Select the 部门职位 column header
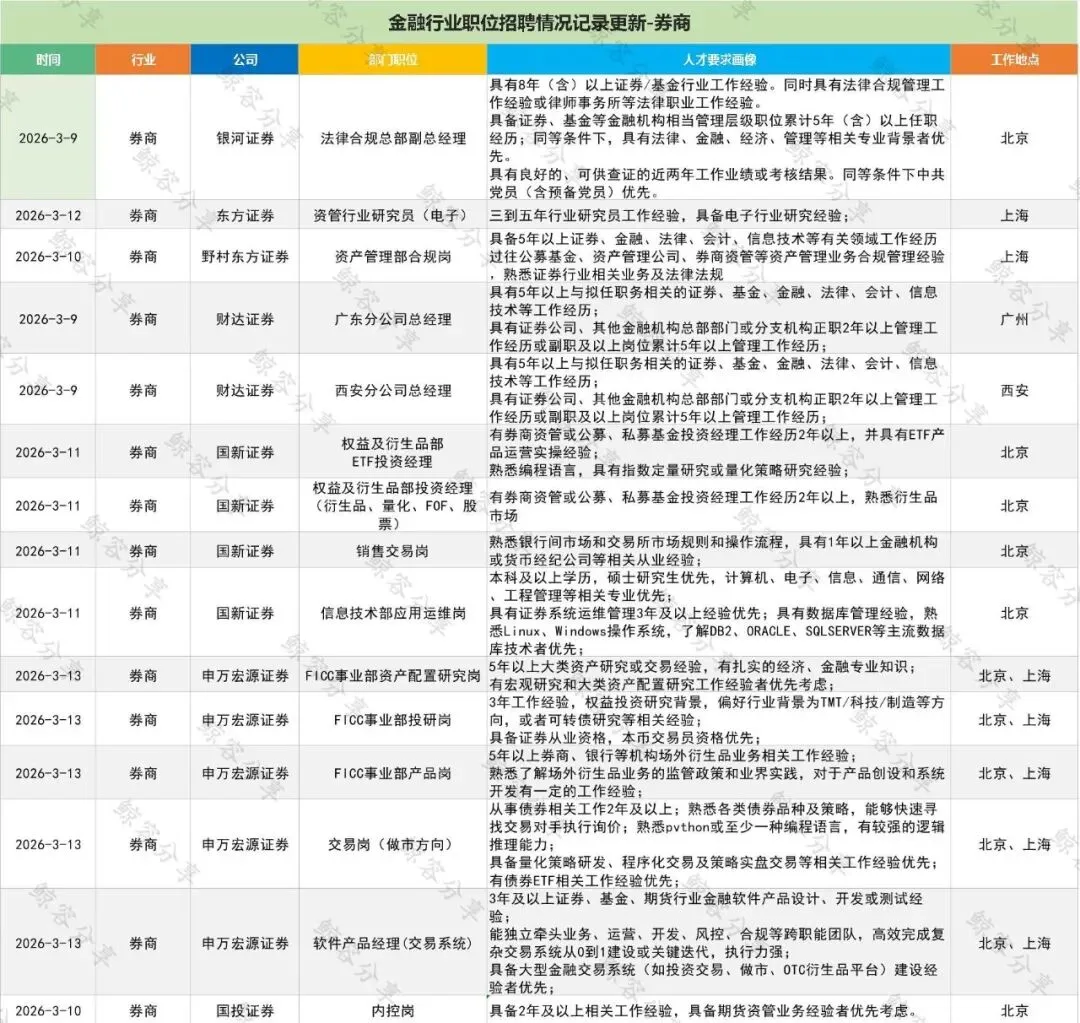The width and height of the screenshot is (1080, 1023). (393, 60)
